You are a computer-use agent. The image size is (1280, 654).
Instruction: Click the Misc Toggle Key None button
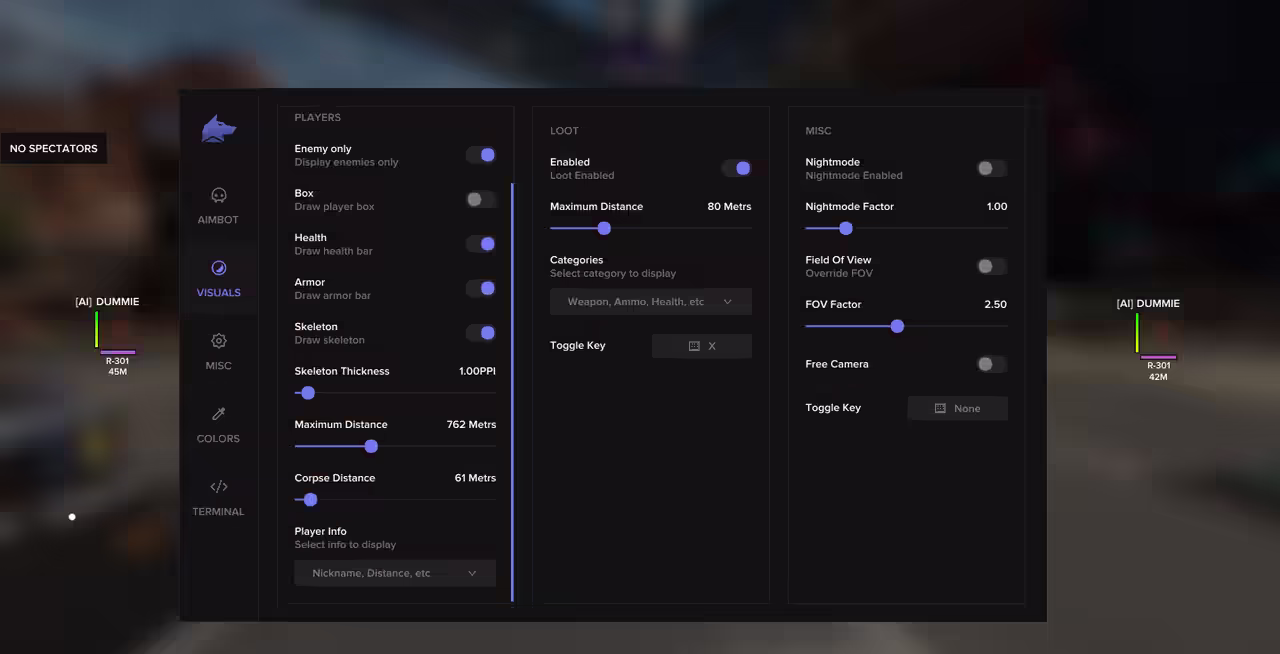[x=957, y=408]
